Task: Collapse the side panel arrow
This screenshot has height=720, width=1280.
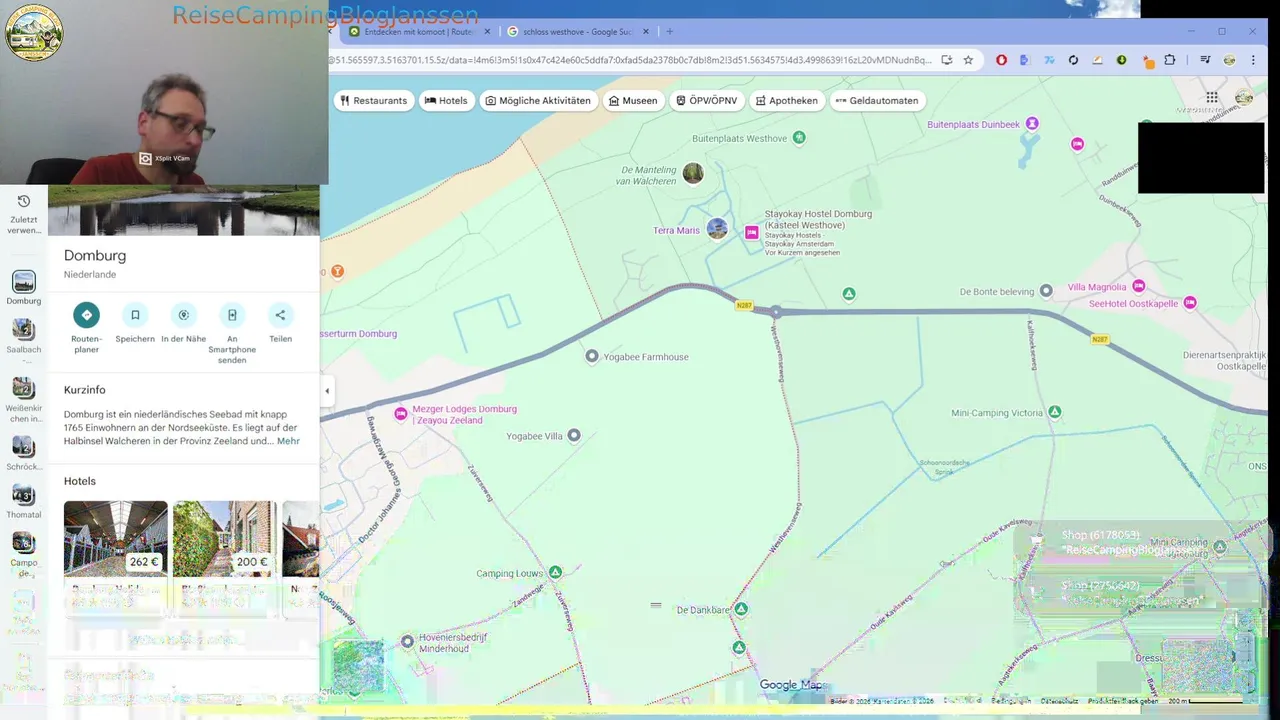Action: point(326,391)
